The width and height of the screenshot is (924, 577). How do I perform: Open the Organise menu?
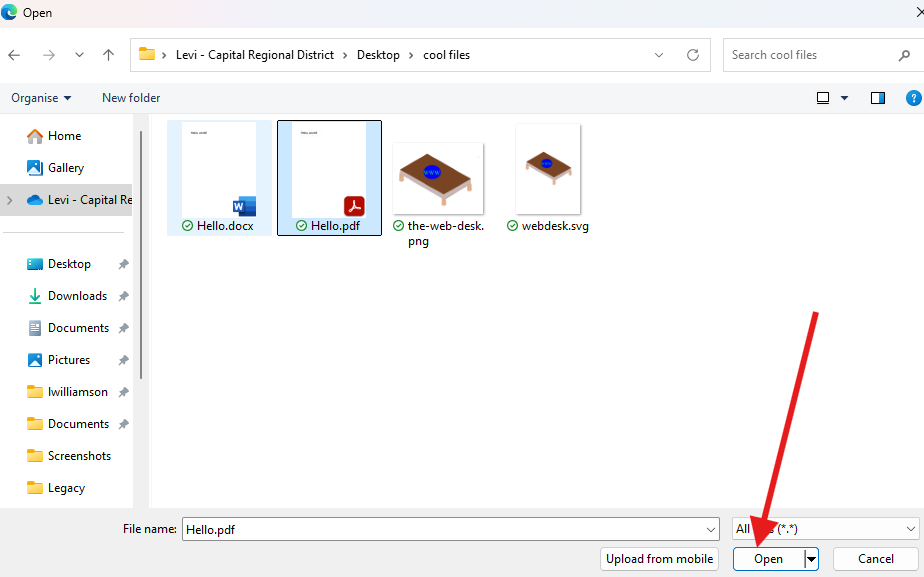[x=40, y=98]
